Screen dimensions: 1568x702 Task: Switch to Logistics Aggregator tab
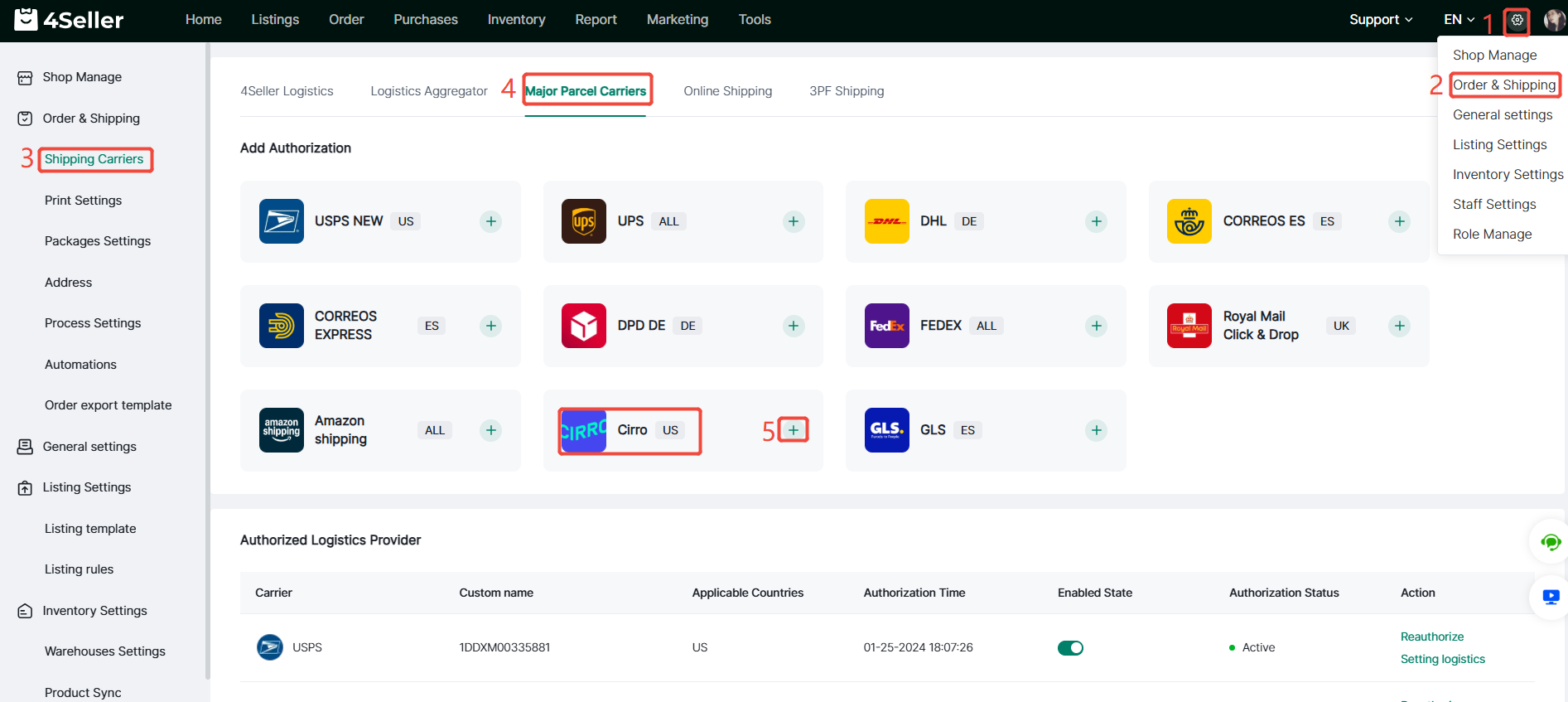[x=429, y=91]
